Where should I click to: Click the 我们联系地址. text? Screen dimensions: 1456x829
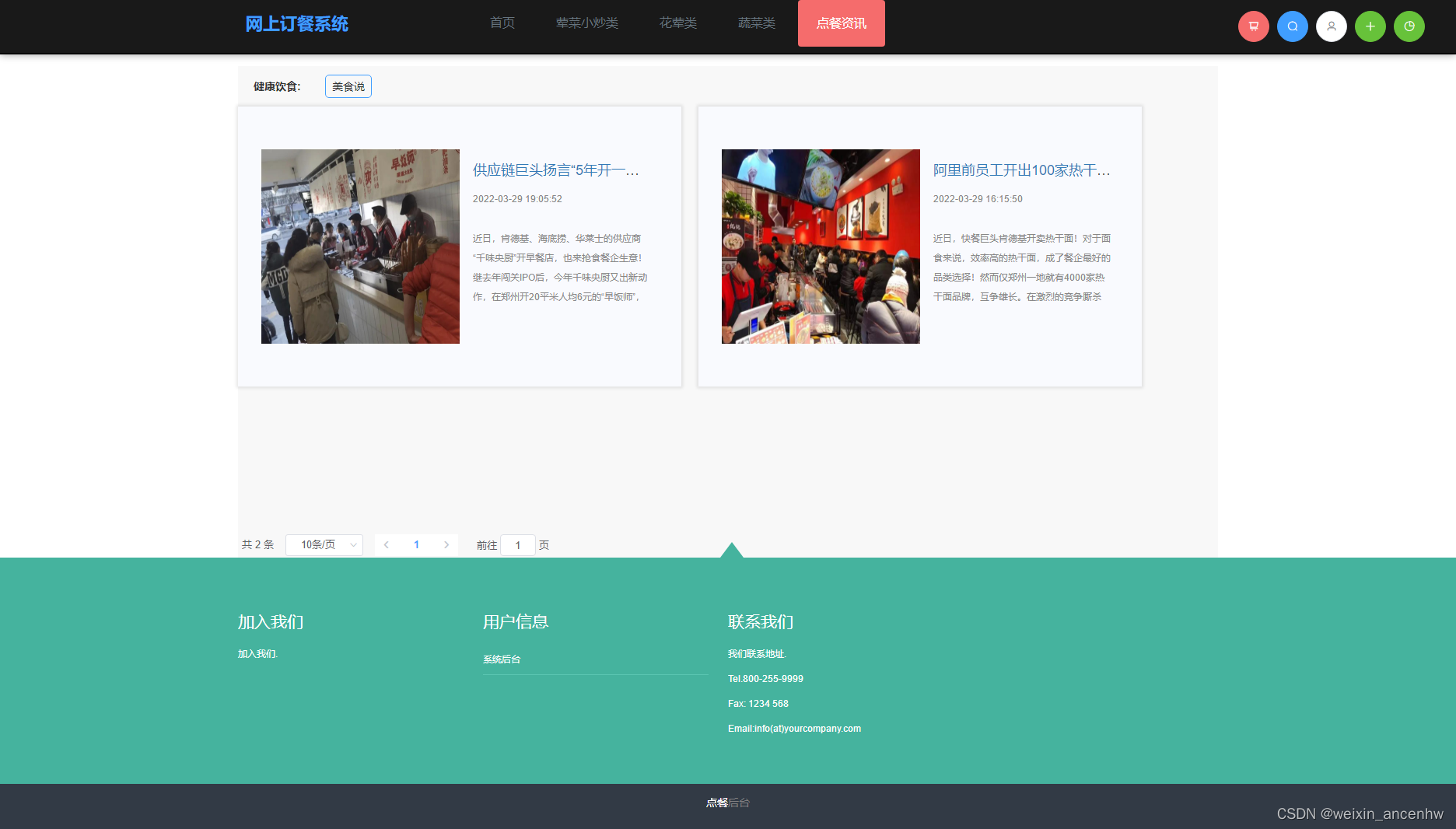point(758,654)
